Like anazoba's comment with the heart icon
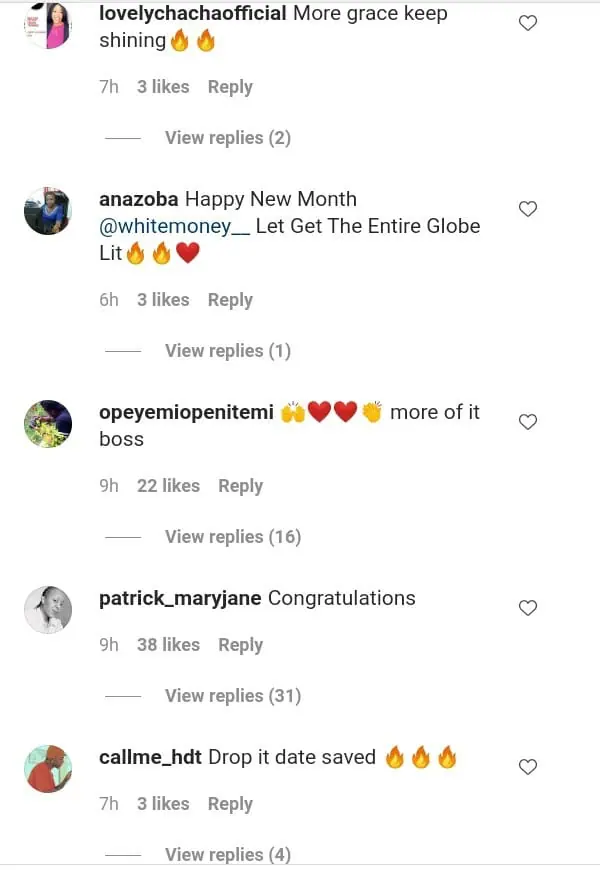 (528, 209)
